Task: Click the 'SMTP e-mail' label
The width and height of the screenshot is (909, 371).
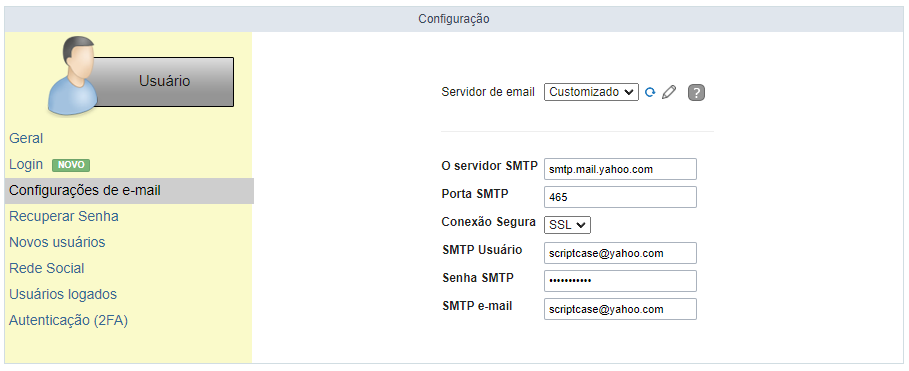Action: 477,305
